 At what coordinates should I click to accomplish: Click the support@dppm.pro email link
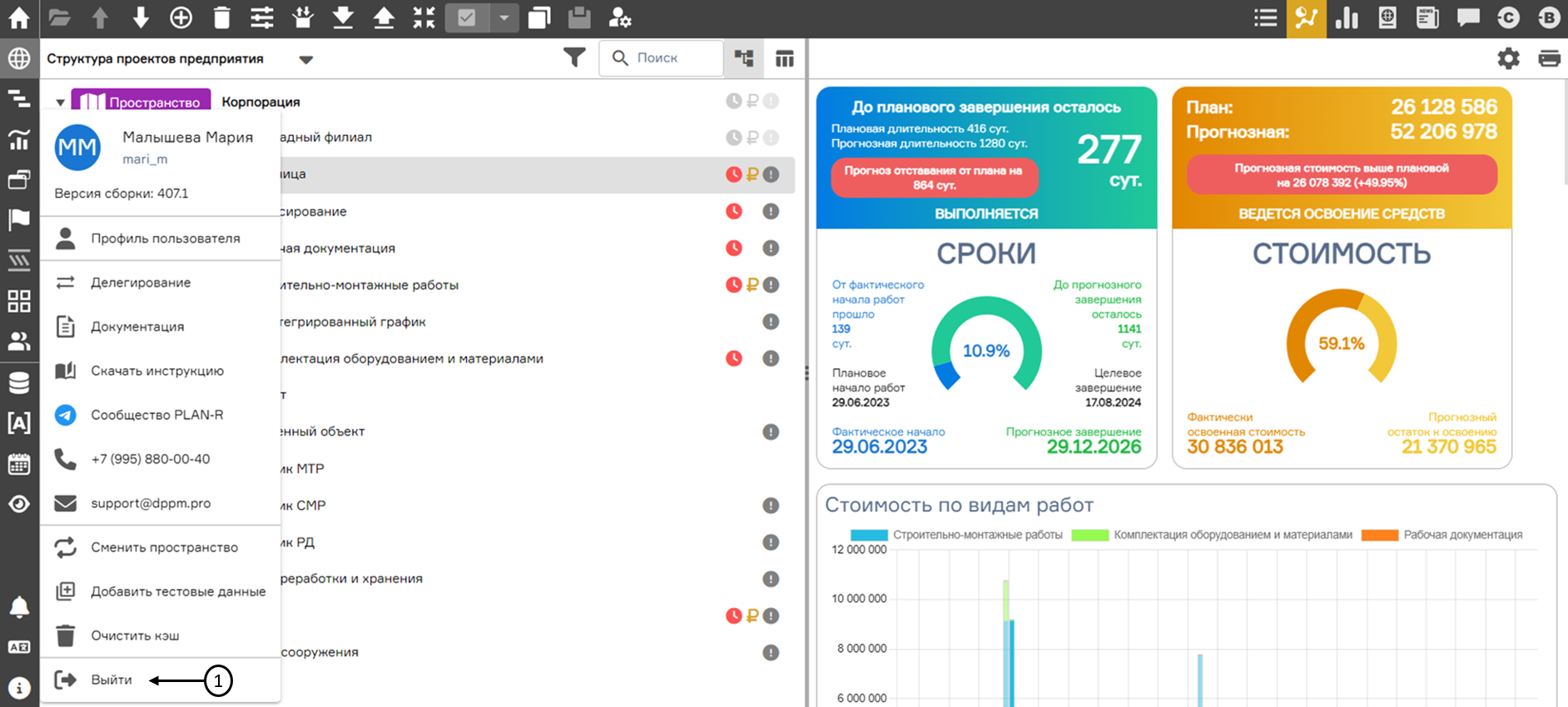(x=151, y=503)
